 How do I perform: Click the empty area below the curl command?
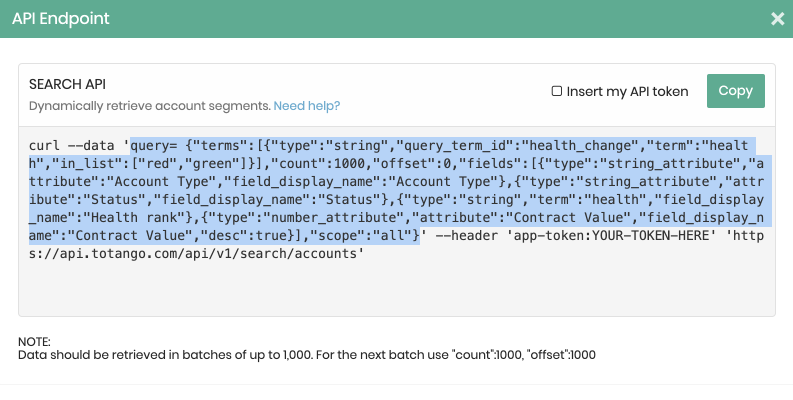coord(397,291)
